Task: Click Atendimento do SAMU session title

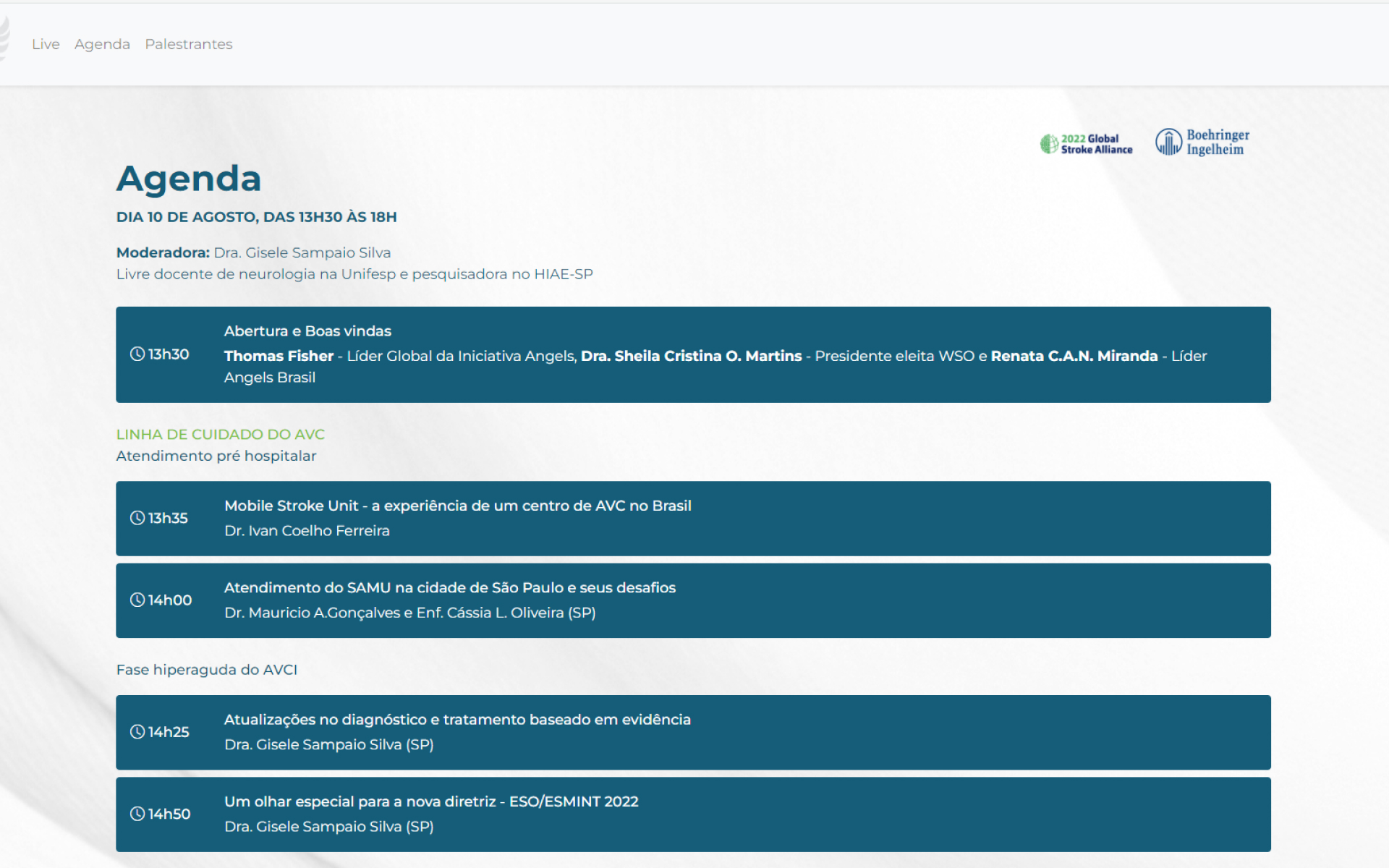Action: tap(449, 587)
